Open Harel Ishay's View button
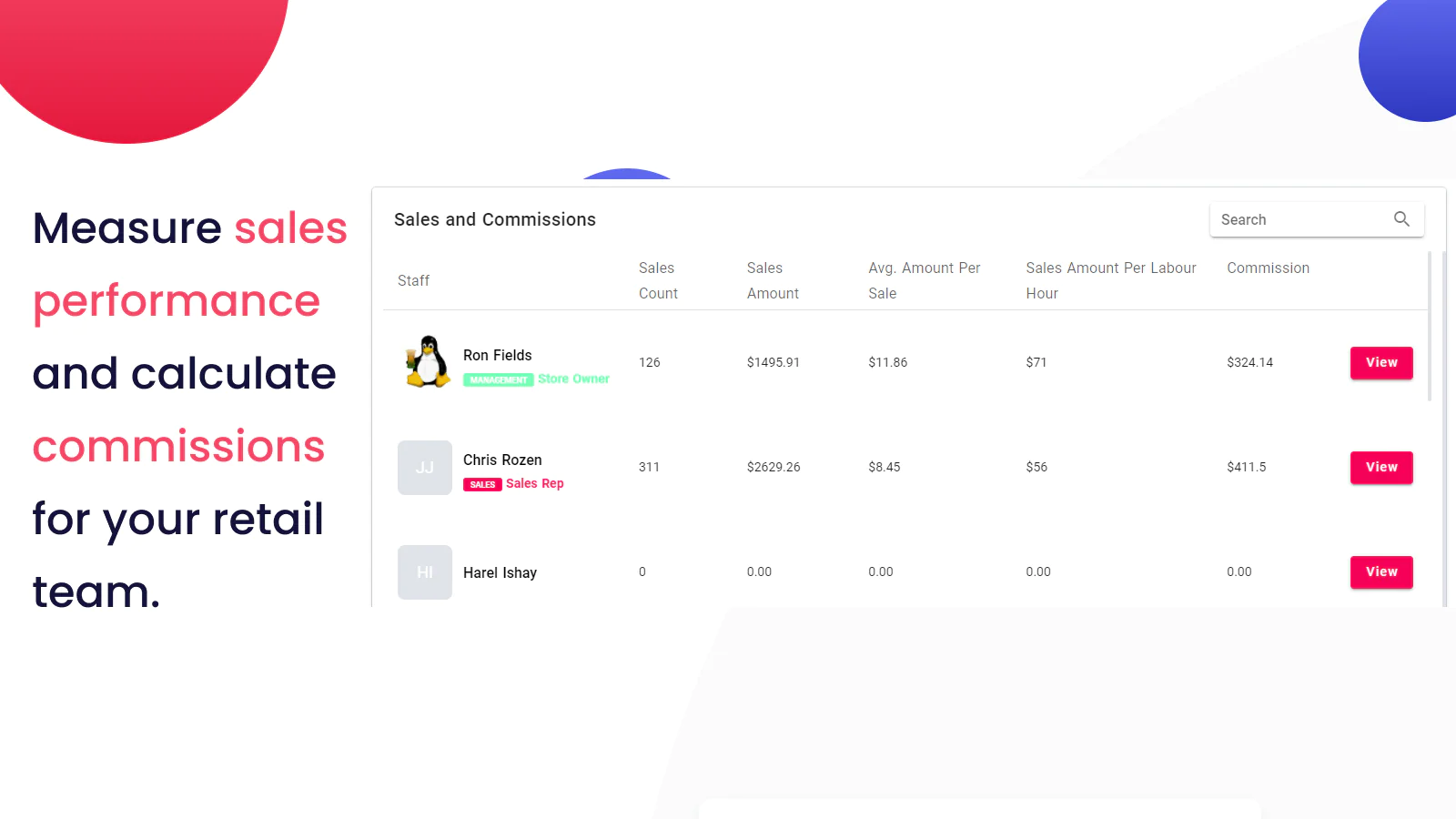 click(x=1380, y=571)
